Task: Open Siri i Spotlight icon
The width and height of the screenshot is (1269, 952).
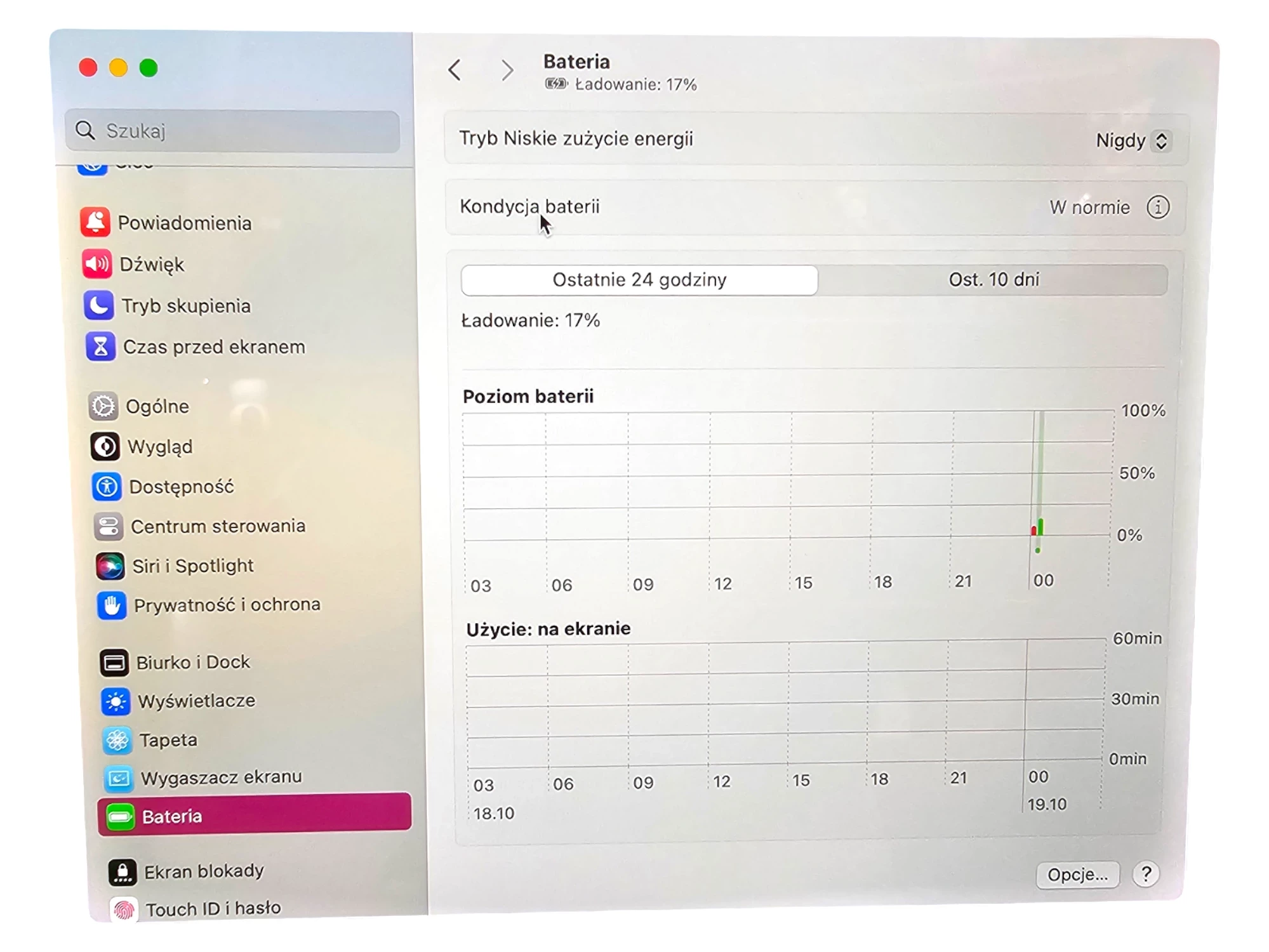Action: point(109,565)
